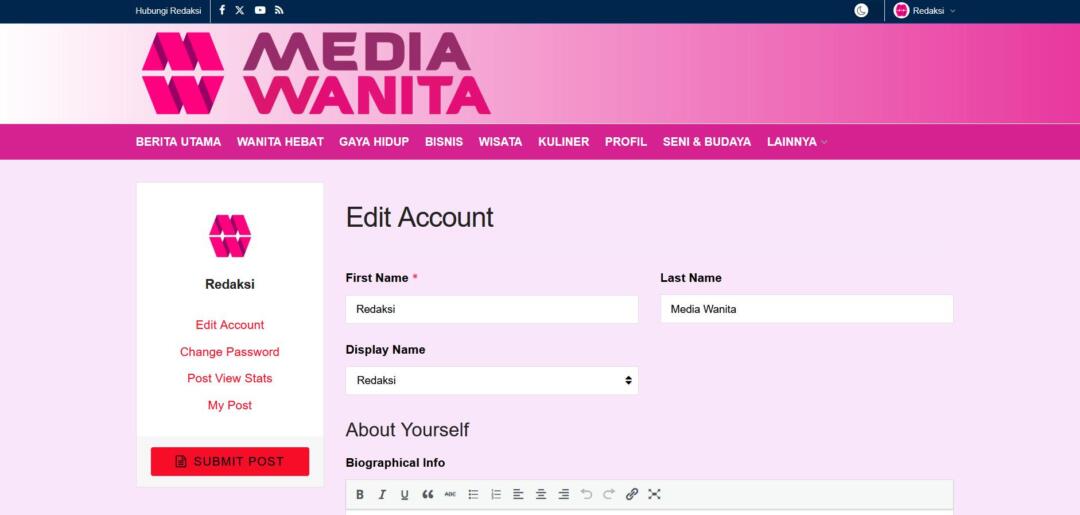Open the Display Name dropdown

[492, 381]
